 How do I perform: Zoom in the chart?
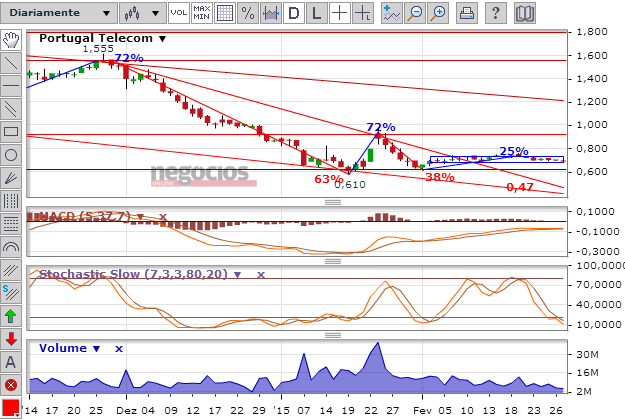[x=438, y=13]
